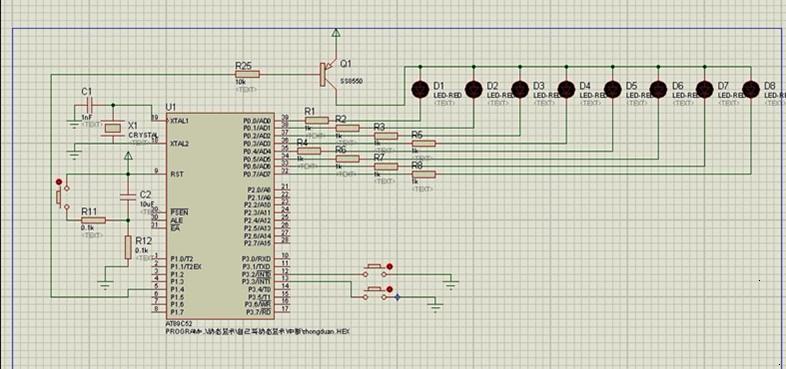
Task: Click the R8 resistor on the P0.7 line
Action: [x=424, y=174]
